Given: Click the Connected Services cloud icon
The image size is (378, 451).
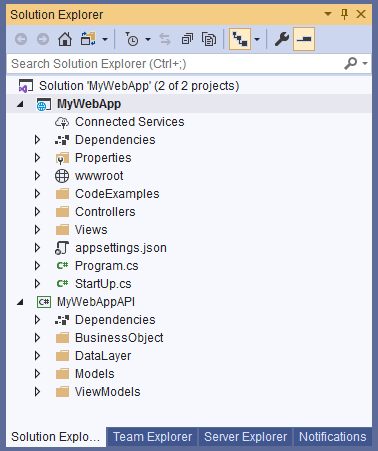Looking at the screenshot, I should (62, 122).
